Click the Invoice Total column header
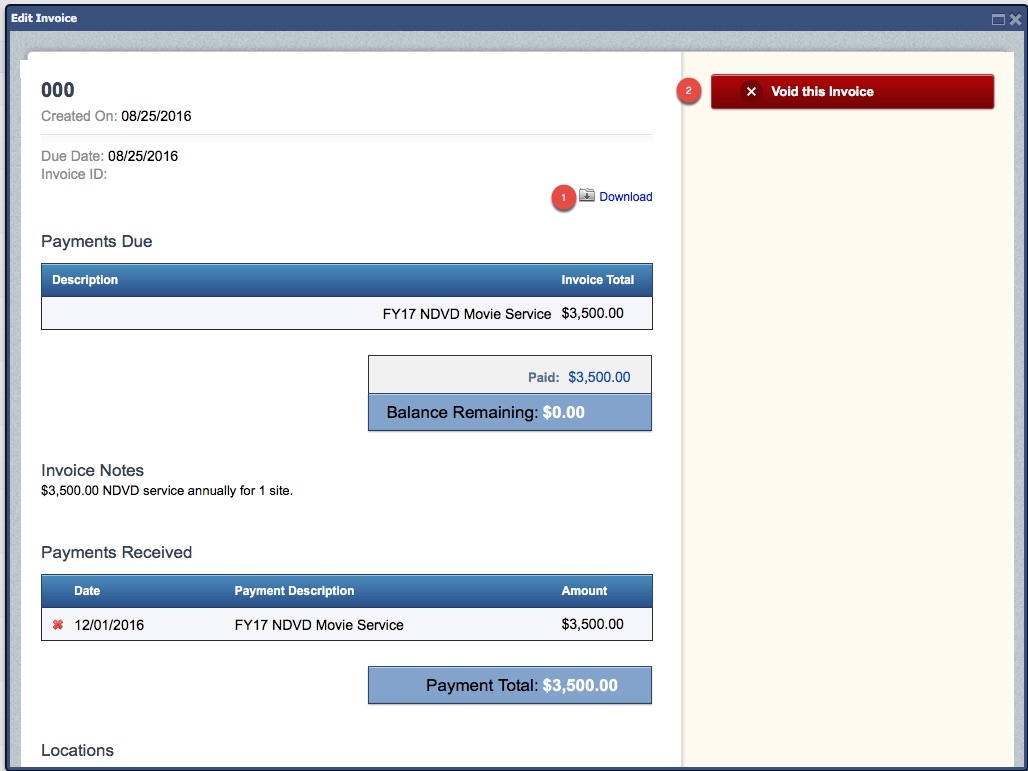The image size is (1028, 771). pyautogui.click(x=597, y=280)
